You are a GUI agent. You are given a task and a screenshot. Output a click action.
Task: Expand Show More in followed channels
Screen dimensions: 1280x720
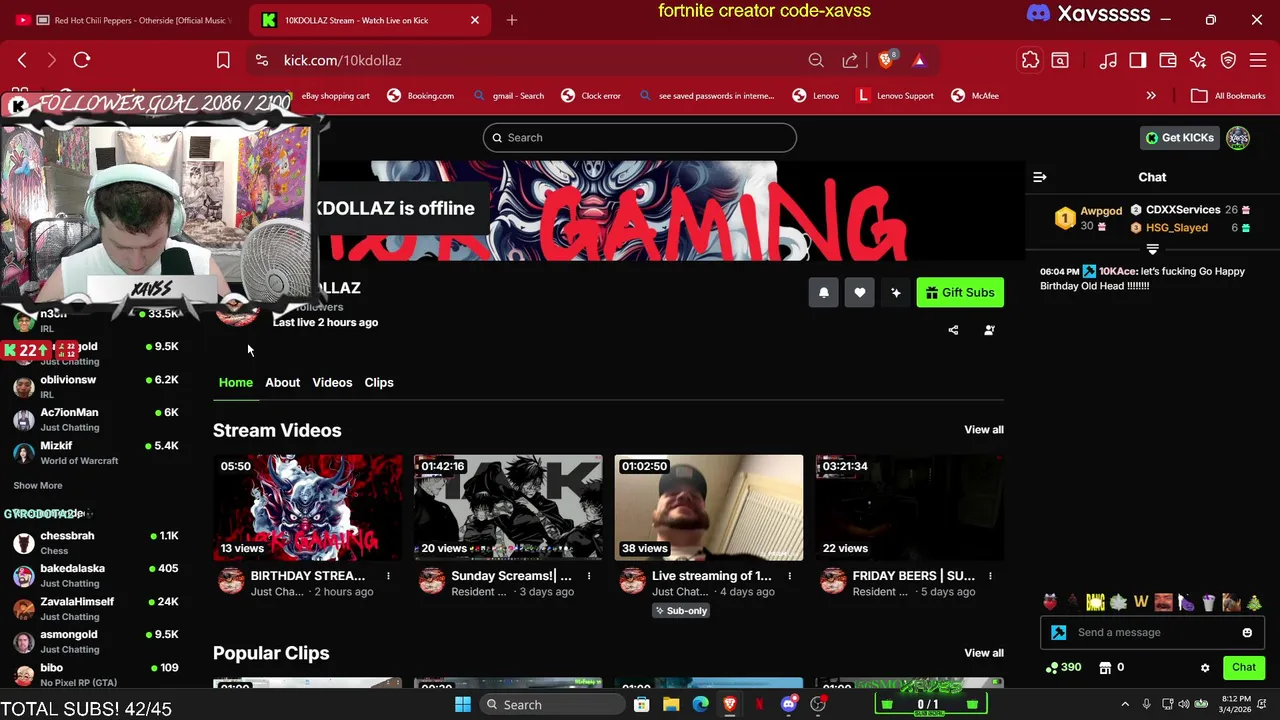tap(37, 485)
